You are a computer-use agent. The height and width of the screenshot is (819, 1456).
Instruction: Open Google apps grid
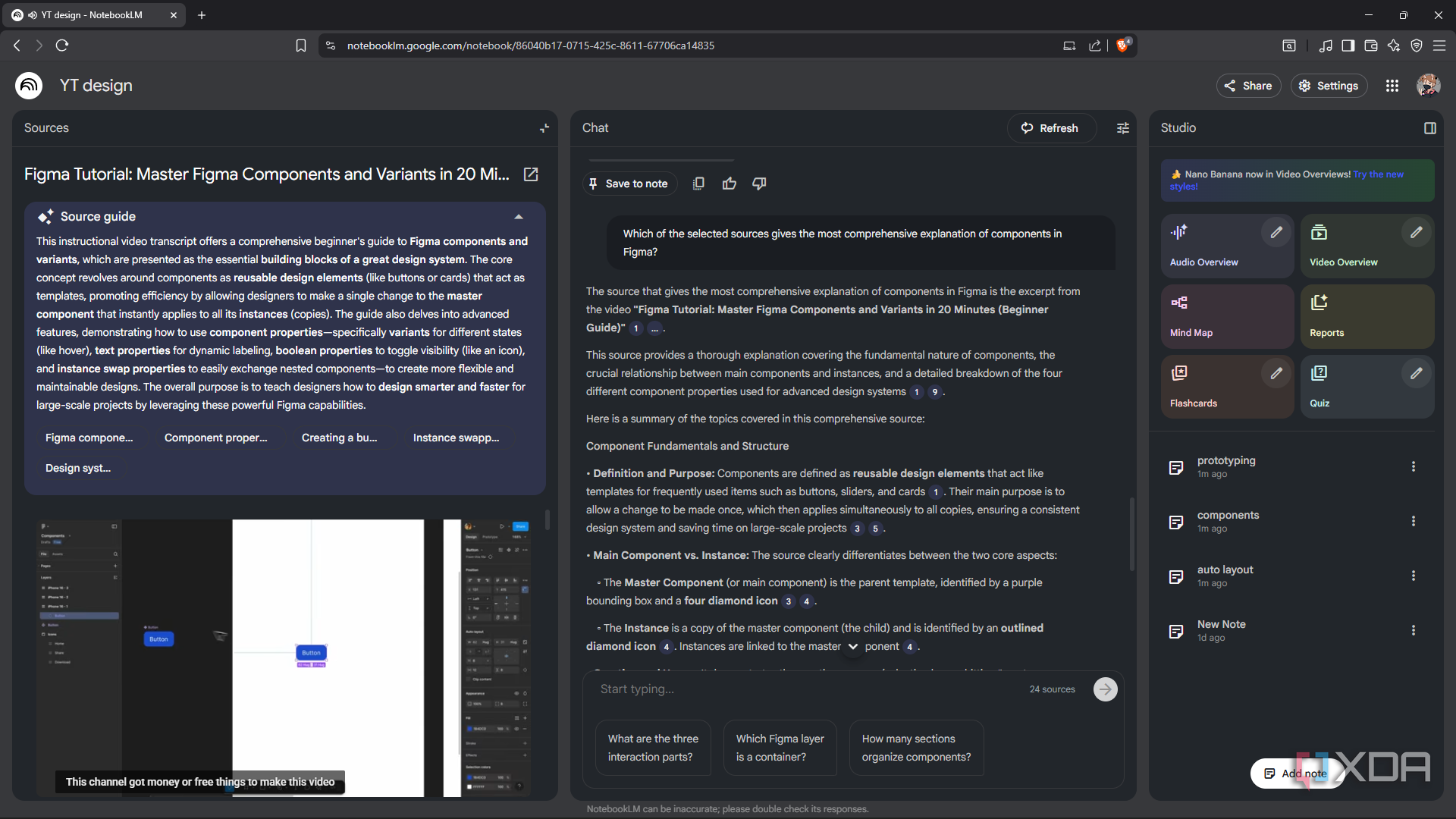coord(1392,86)
